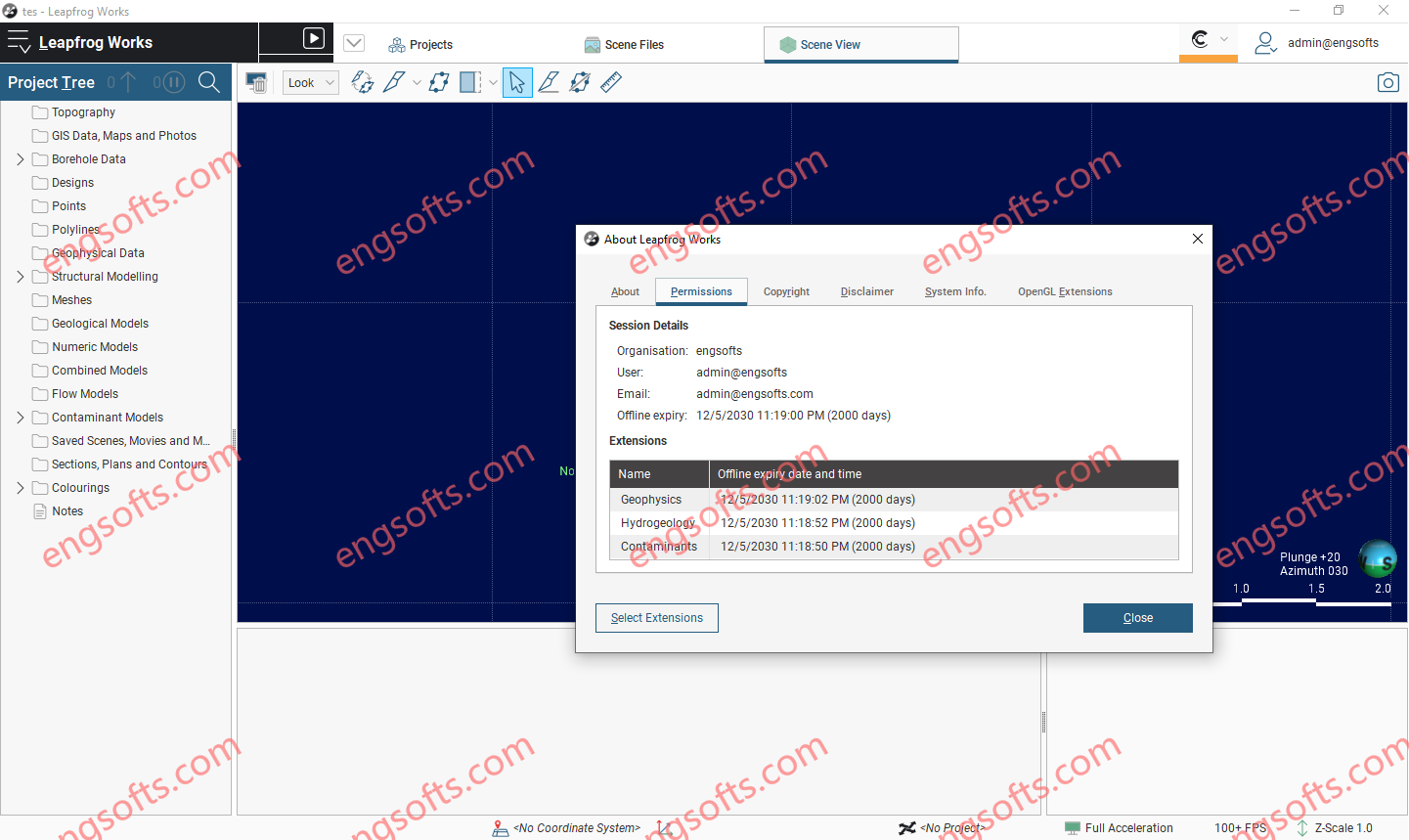View the System Info. tab
This screenshot has width=1409, height=840.
955,291
